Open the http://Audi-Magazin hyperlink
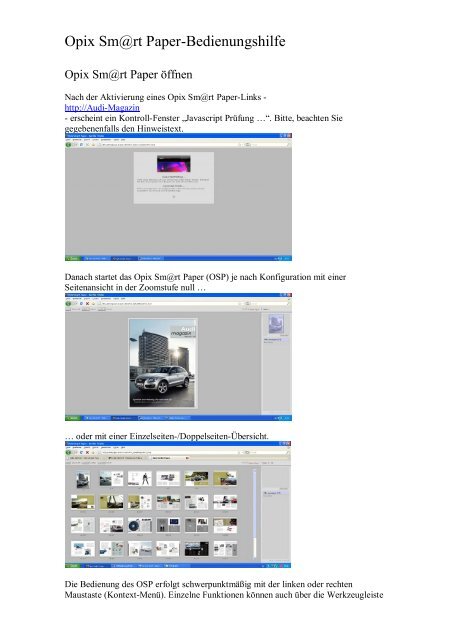Image resolution: width=453 pixels, height=640 pixels. pyautogui.click(x=102, y=108)
